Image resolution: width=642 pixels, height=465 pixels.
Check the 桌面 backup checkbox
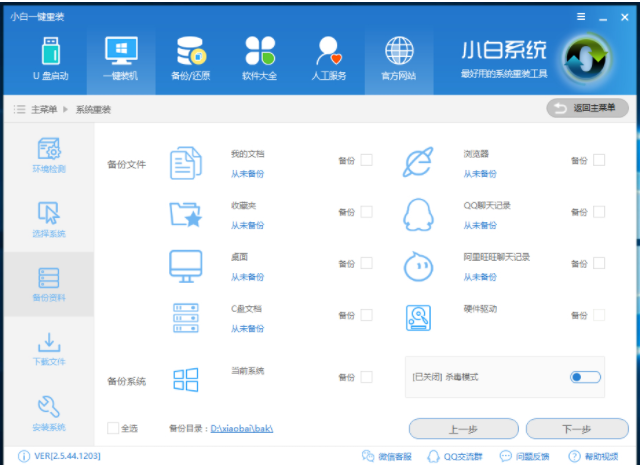point(366,263)
